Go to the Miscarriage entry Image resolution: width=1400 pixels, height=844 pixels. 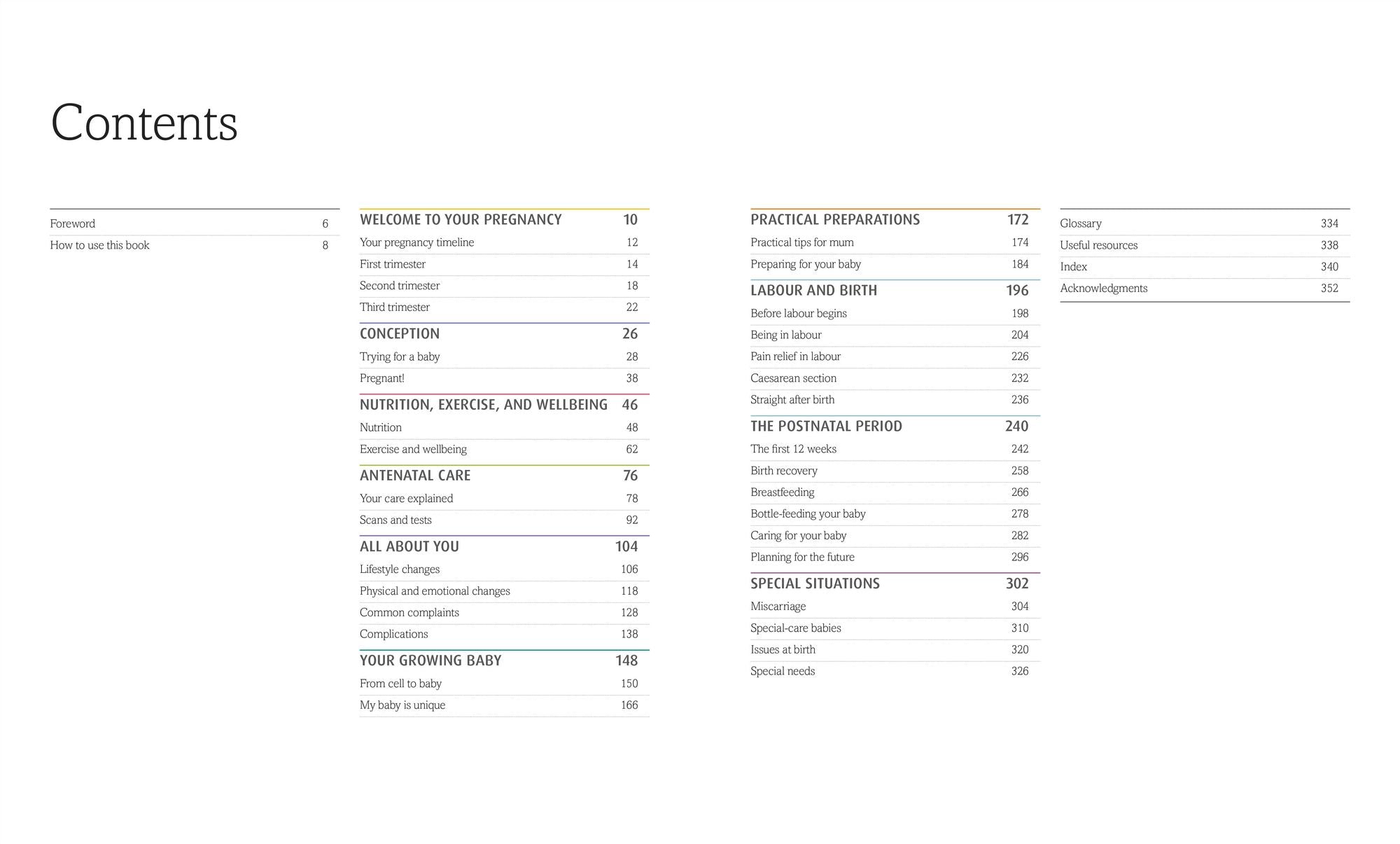click(778, 606)
